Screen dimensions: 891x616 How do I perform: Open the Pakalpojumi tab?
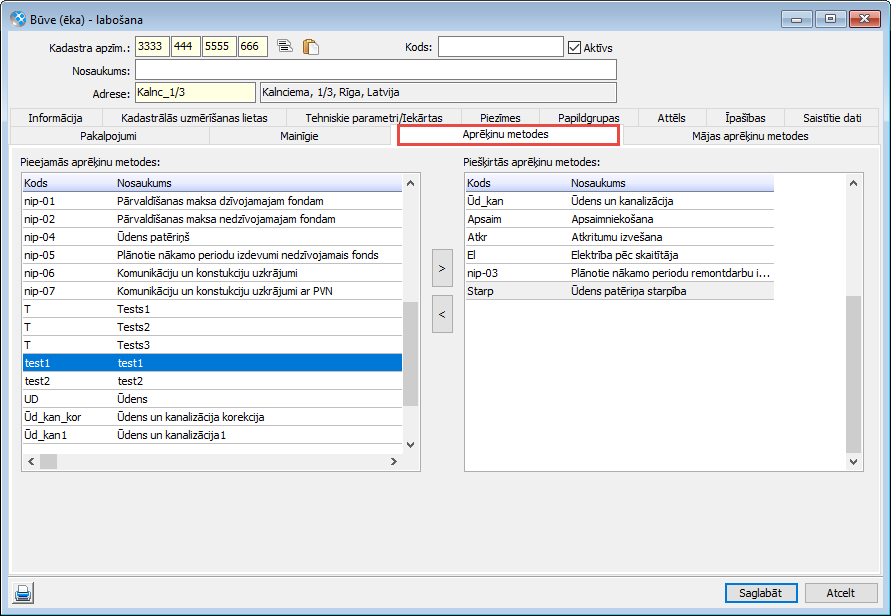click(108, 136)
